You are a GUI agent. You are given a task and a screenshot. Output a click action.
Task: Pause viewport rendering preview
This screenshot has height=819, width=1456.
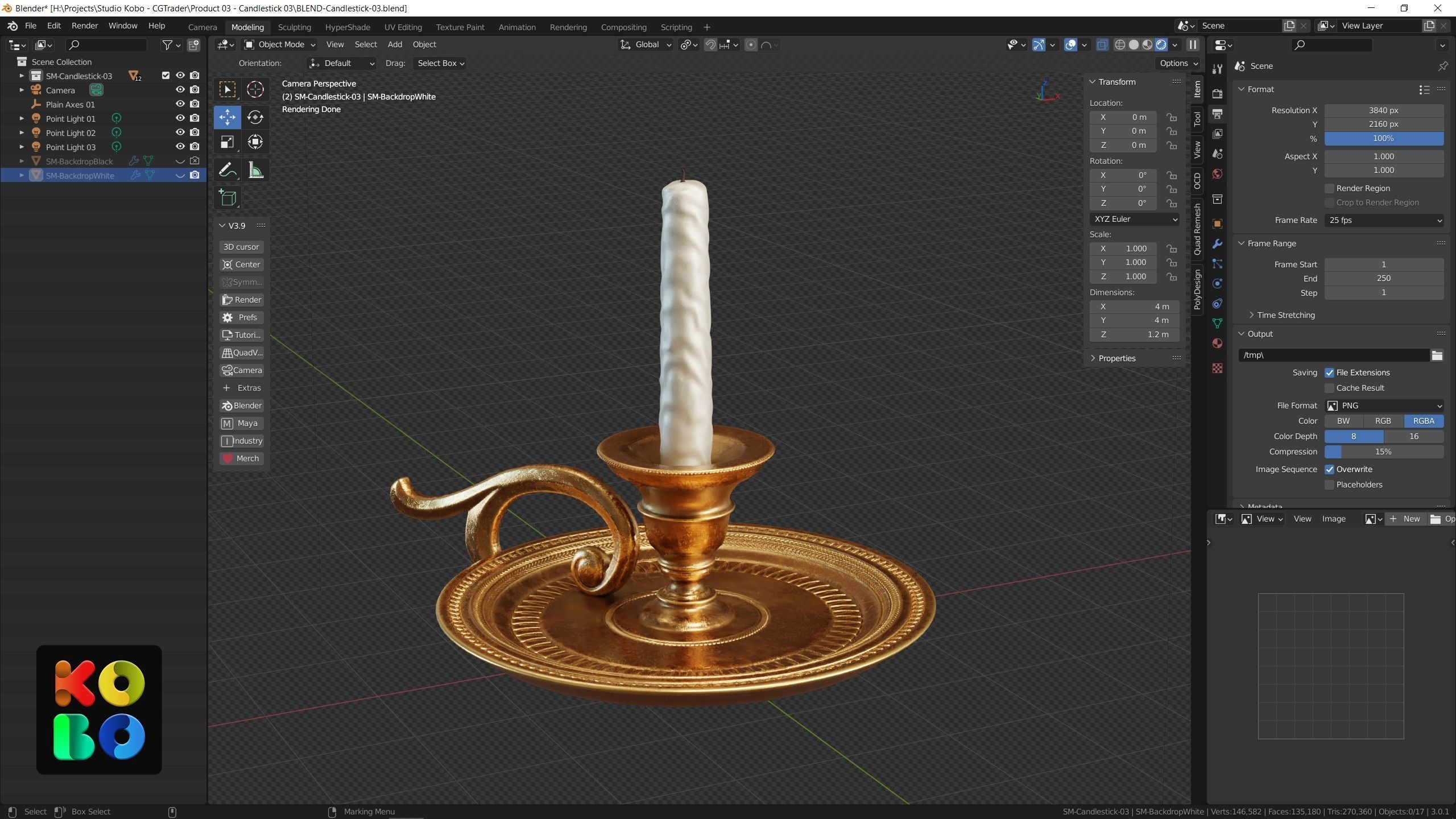pyautogui.click(x=1193, y=45)
